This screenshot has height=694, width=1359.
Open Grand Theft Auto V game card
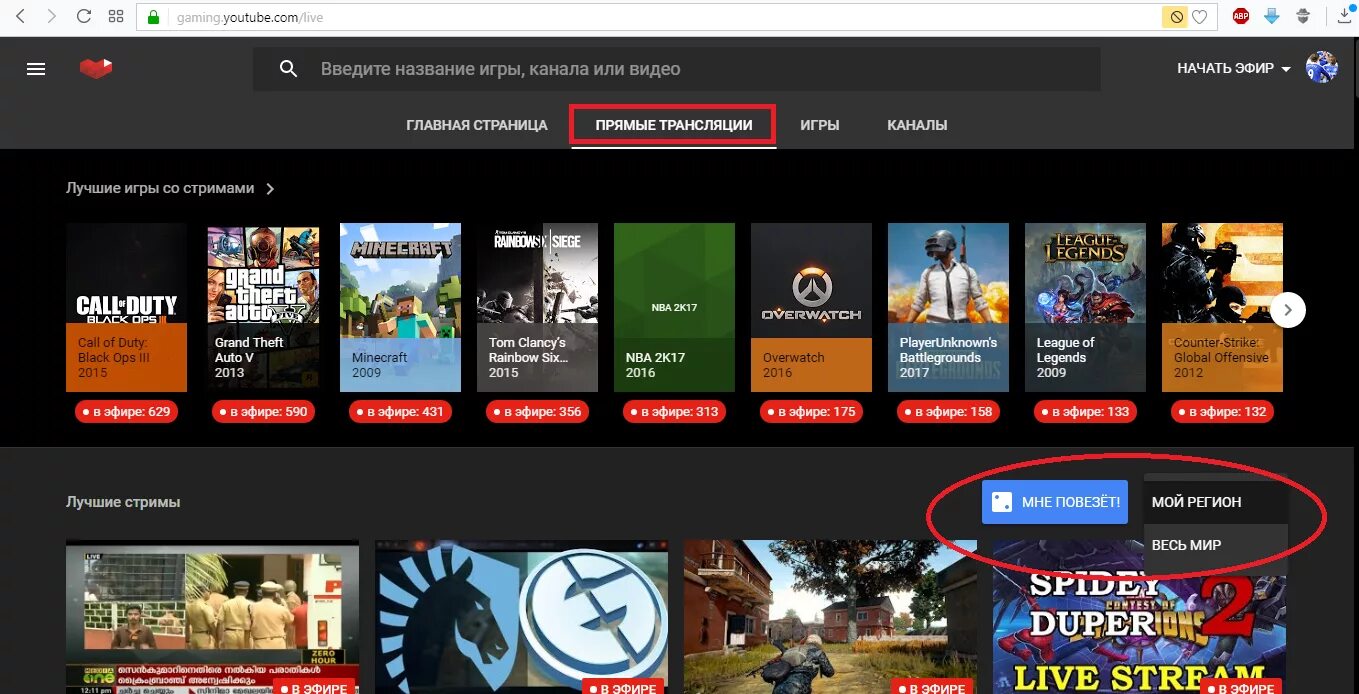[264, 307]
